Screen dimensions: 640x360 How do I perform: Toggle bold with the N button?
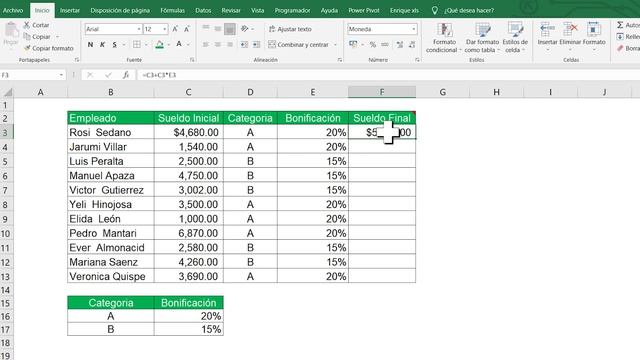coord(90,44)
